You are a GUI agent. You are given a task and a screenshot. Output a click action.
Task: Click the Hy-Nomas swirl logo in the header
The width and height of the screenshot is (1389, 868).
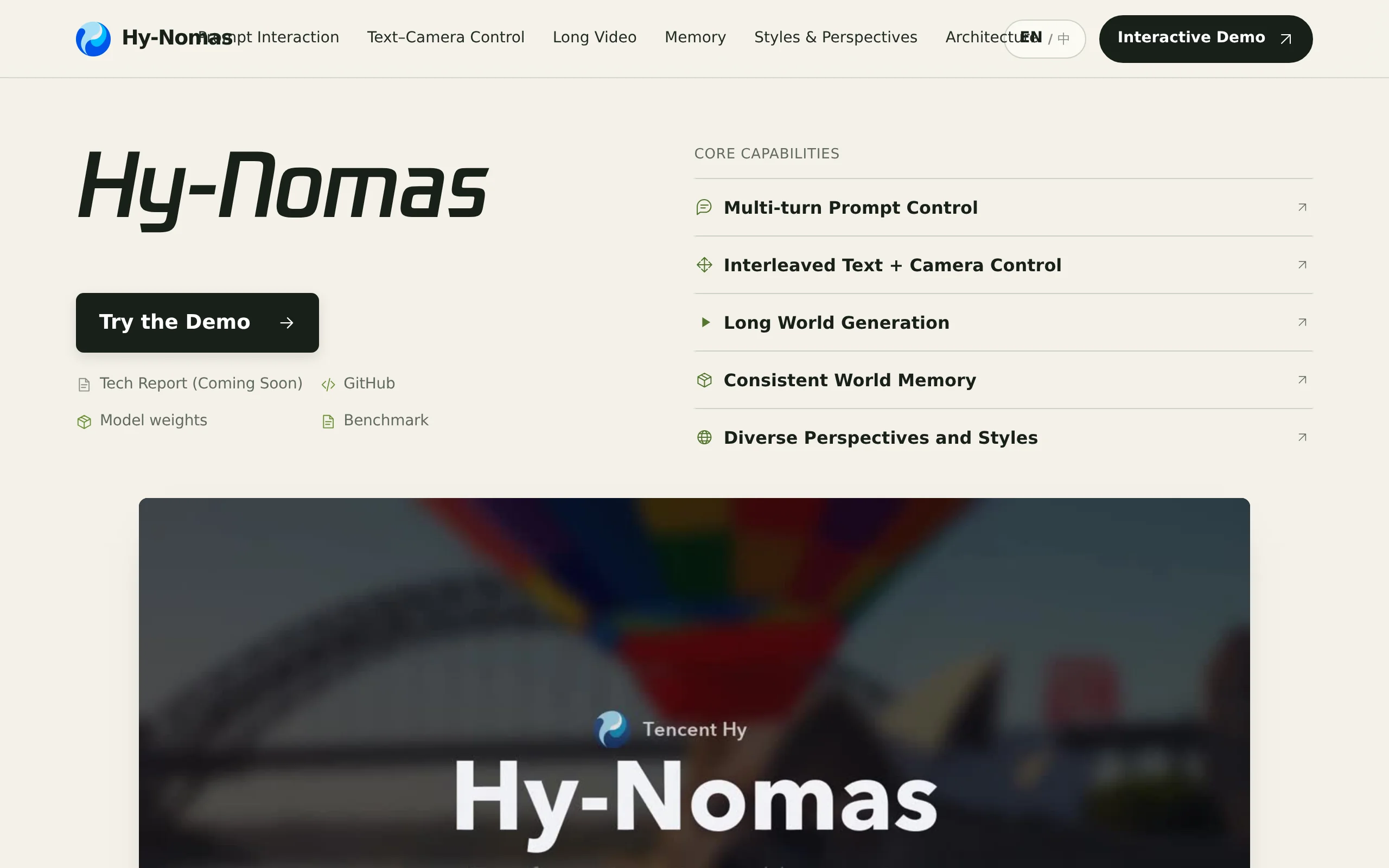click(x=93, y=39)
